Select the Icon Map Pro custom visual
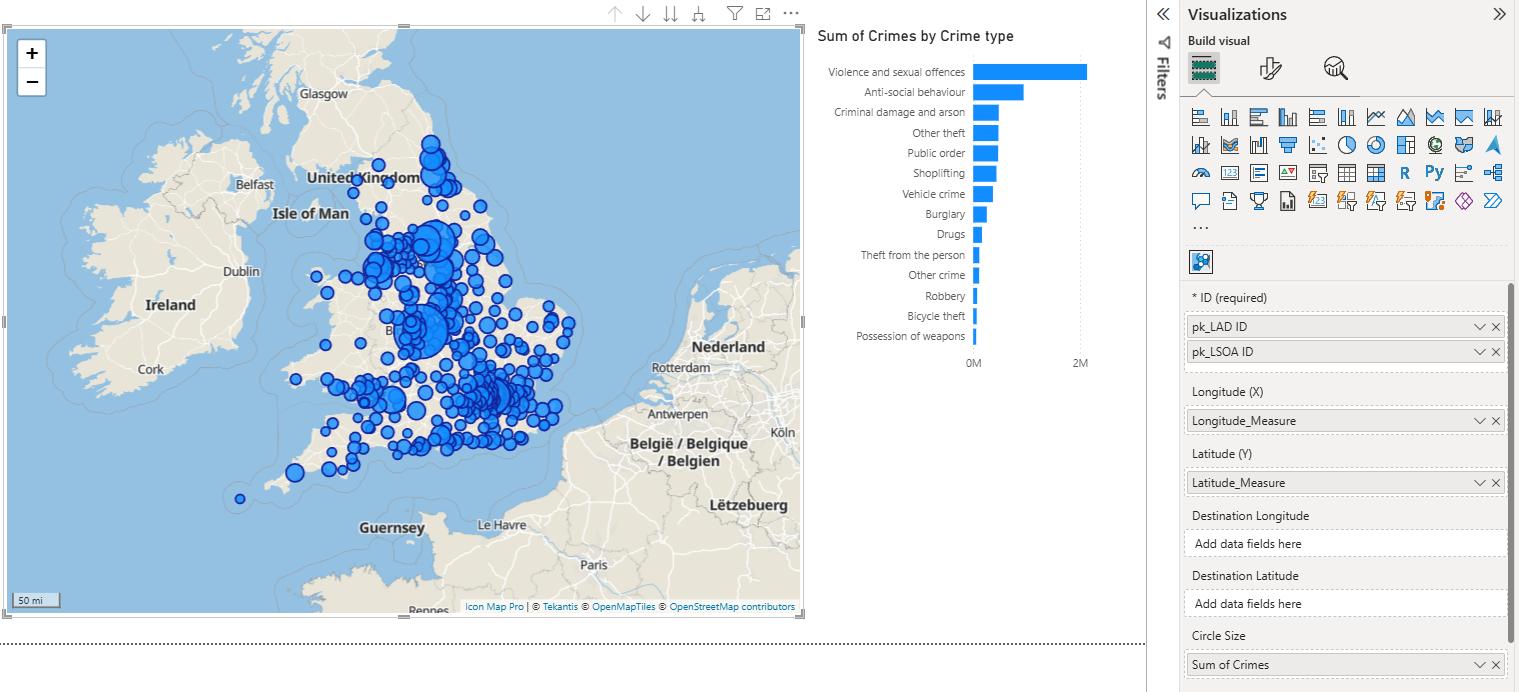The image size is (1519, 692). (1201, 262)
